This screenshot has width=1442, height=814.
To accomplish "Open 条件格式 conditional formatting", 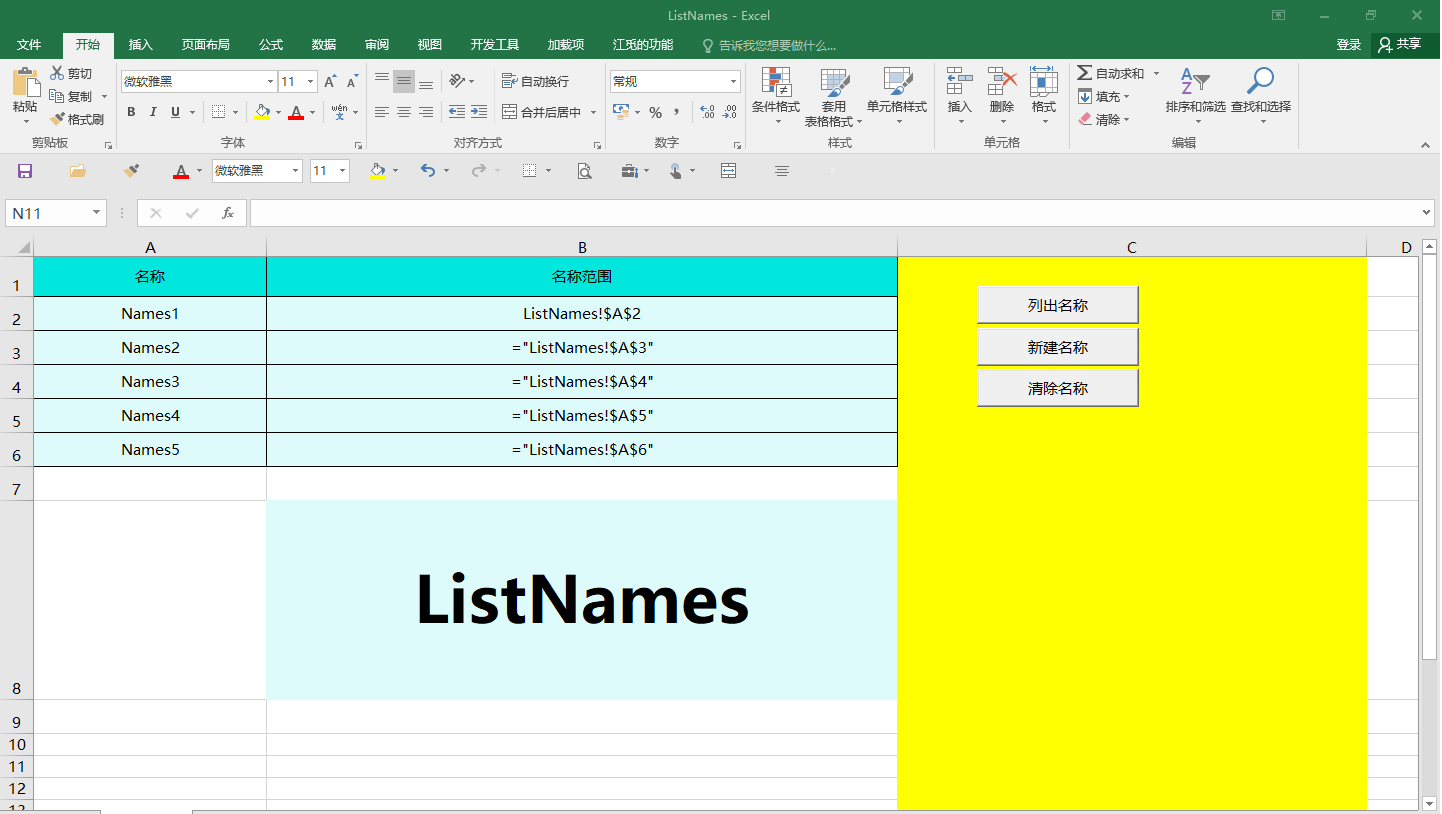I will click(776, 97).
